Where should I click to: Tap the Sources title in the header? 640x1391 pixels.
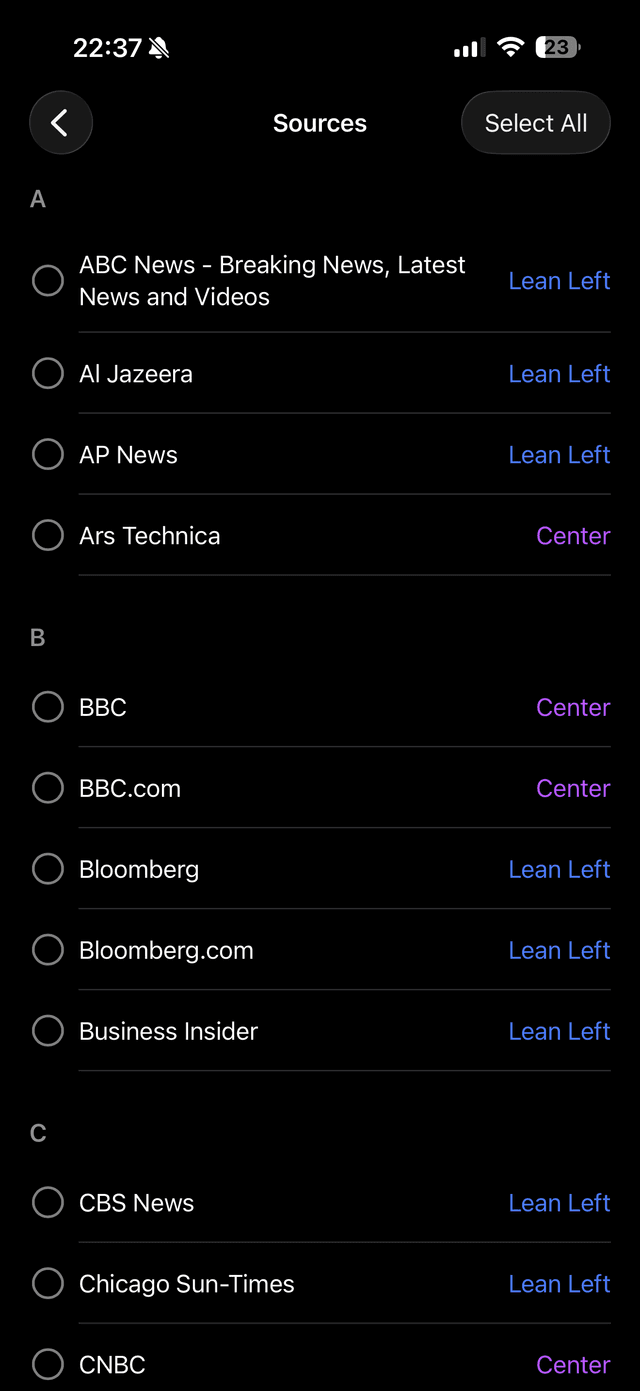320,122
